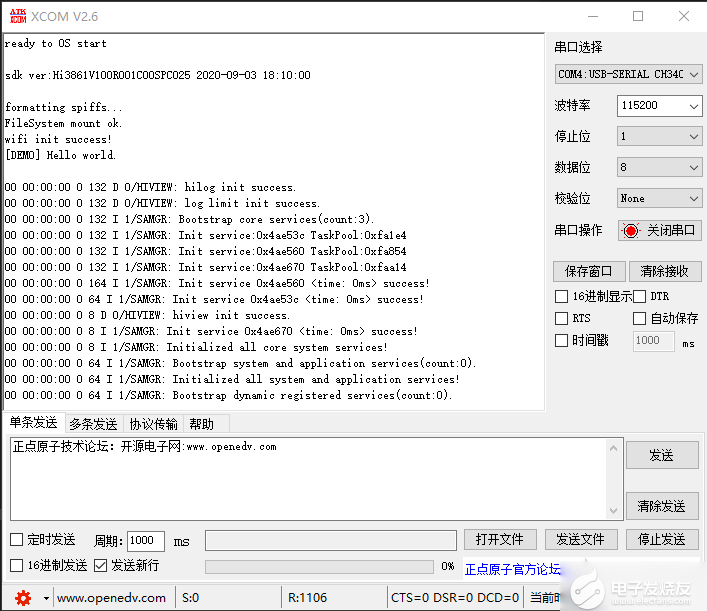Enable the 自动保存 auto save checkbox
Viewport: 707px width, 611px height.
tap(639, 318)
